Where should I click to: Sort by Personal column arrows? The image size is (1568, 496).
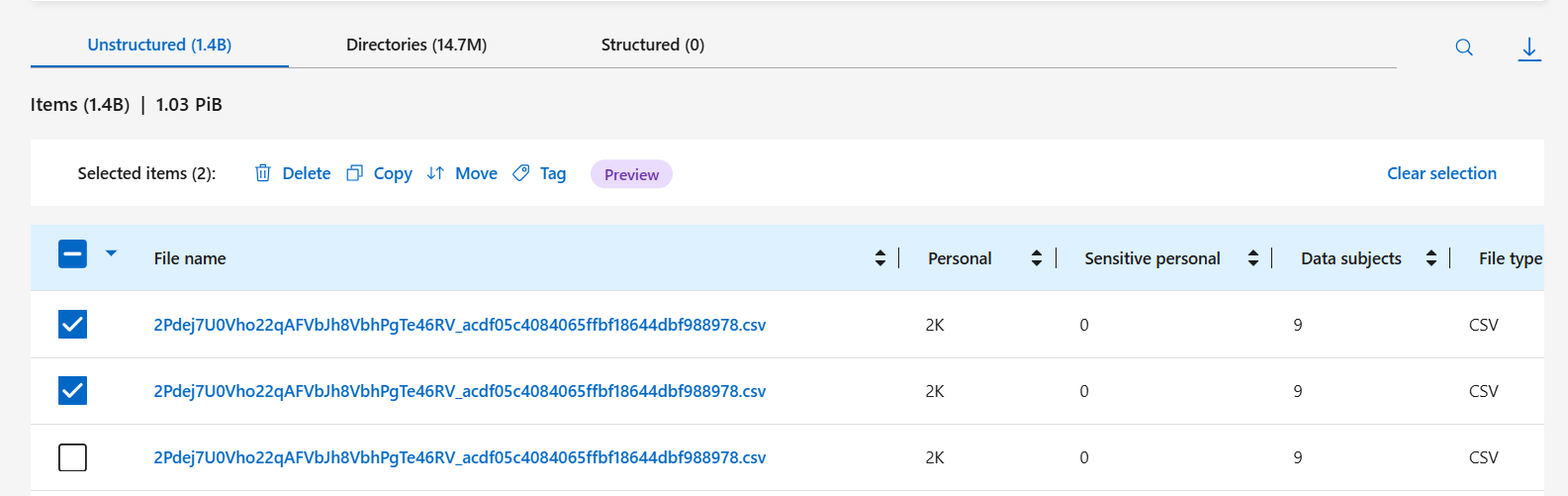tap(1037, 258)
